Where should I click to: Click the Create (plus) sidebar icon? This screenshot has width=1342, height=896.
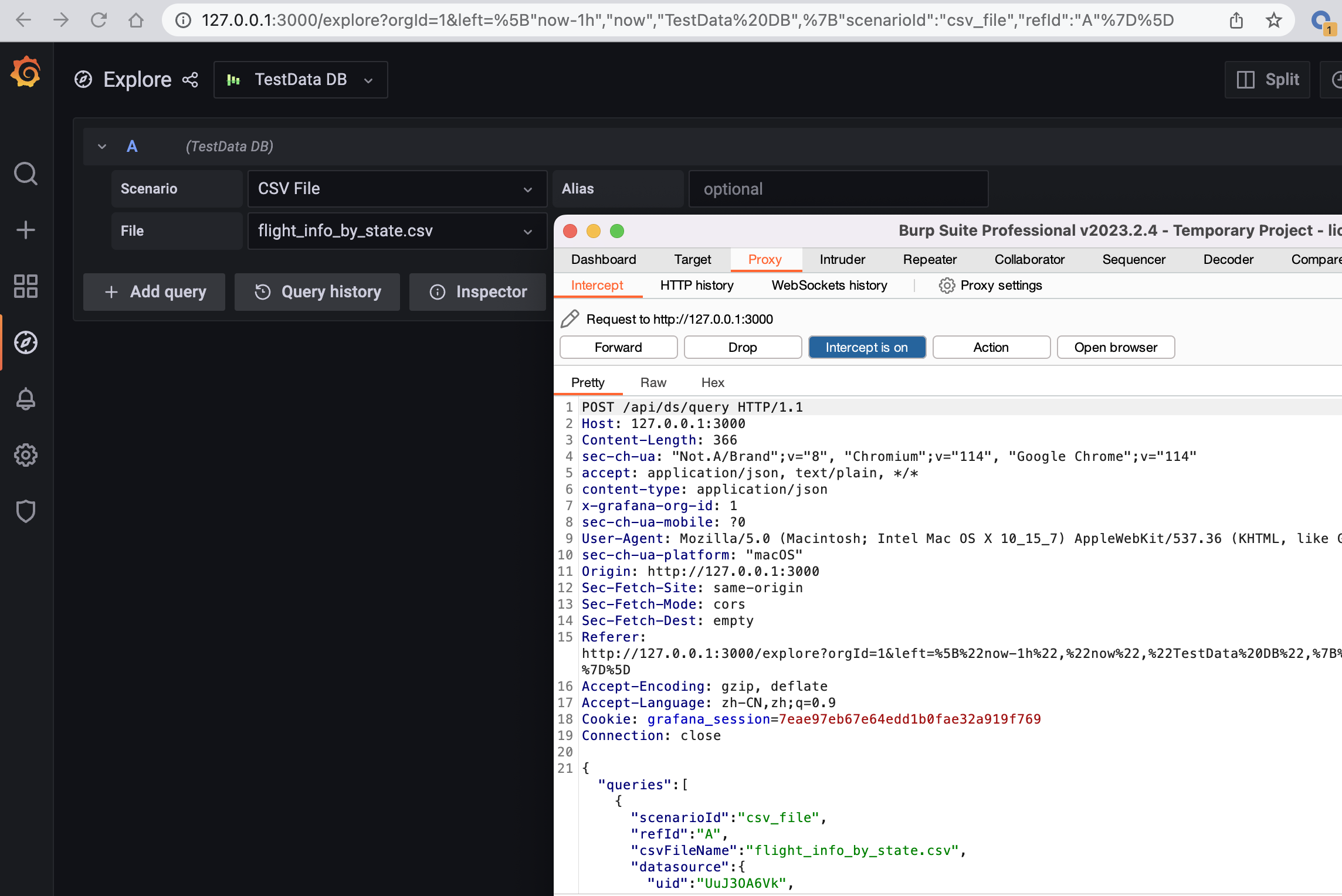point(26,230)
